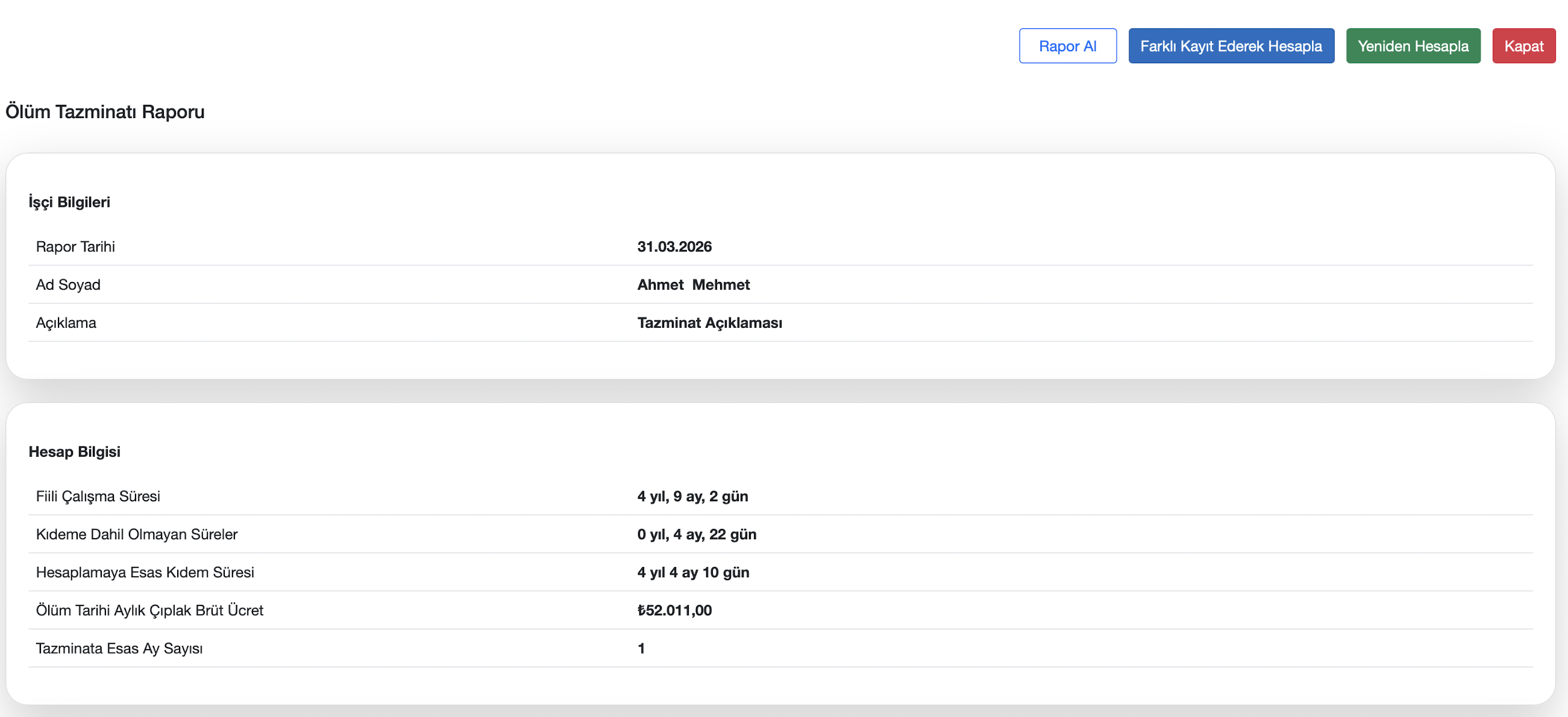Click the 0 yıl, 4 ay, 22 gün value
This screenshot has width=1568, height=717.
[697, 534]
